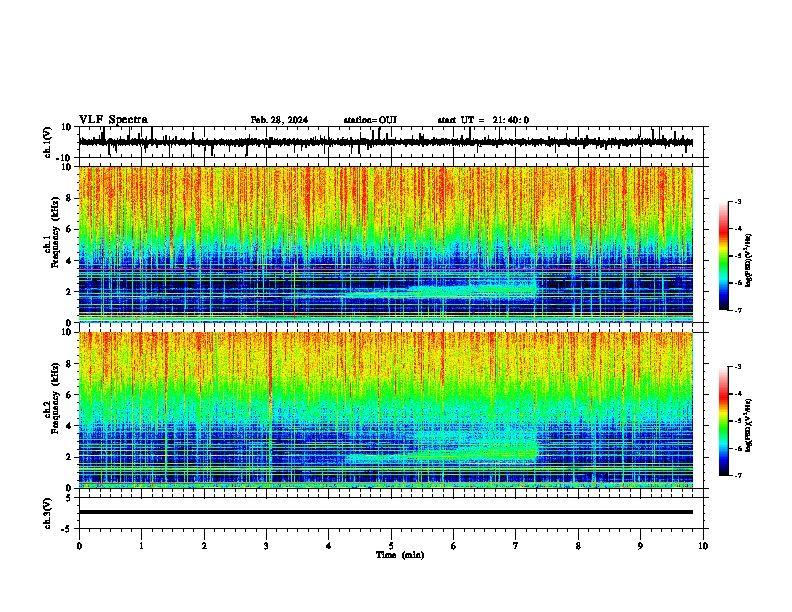792x612 pixels.
Task: Select the date text "Feb. 28, 2024"
Action: coord(279,120)
